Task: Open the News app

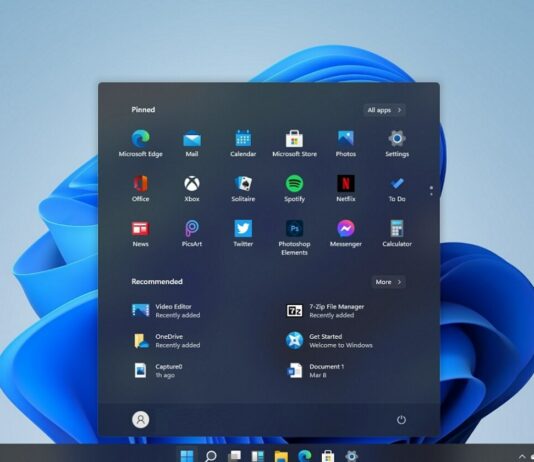Action: click(x=141, y=234)
